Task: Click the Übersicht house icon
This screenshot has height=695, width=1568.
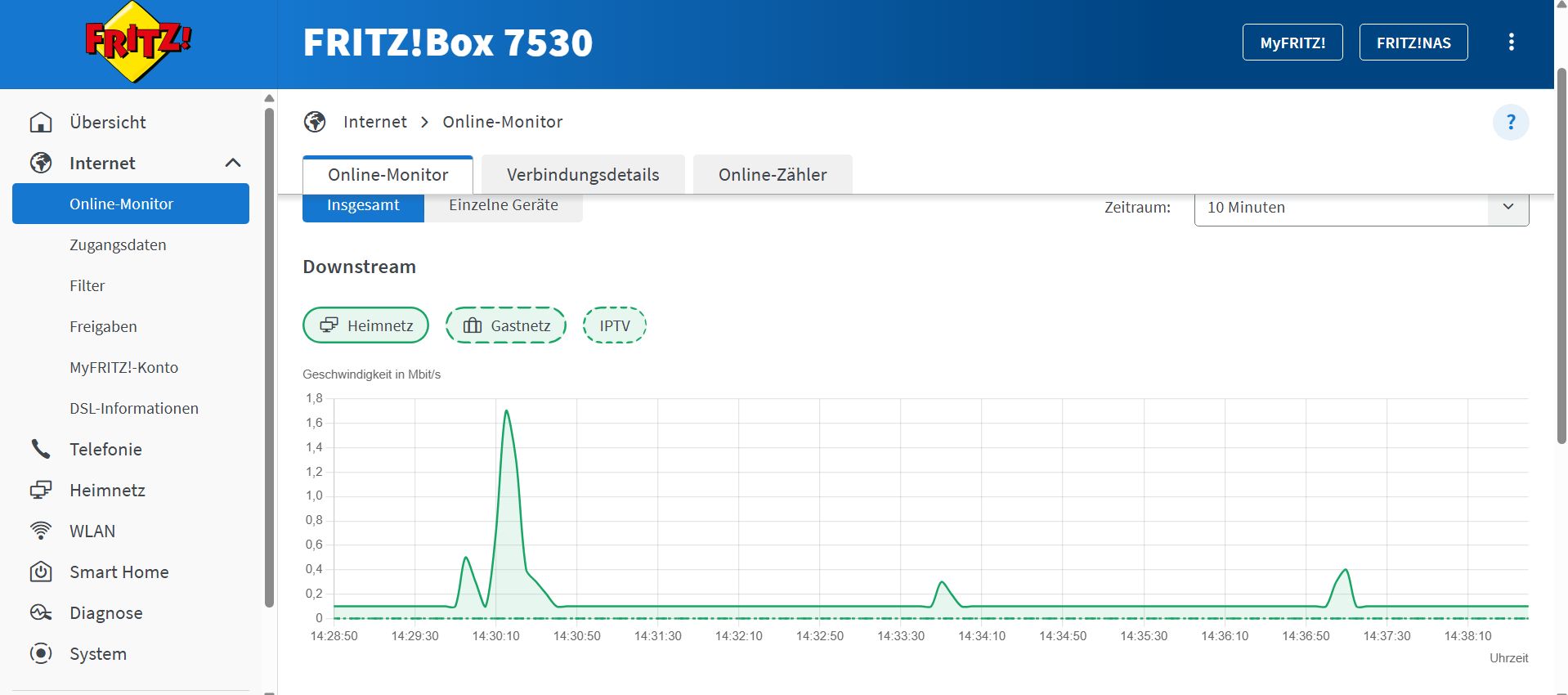Action: click(x=41, y=123)
